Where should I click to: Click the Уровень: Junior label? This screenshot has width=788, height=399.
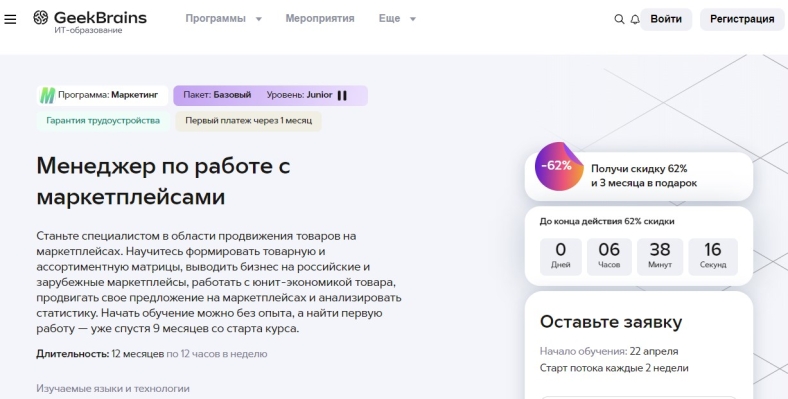pyautogui.click(x=300, y=95)
